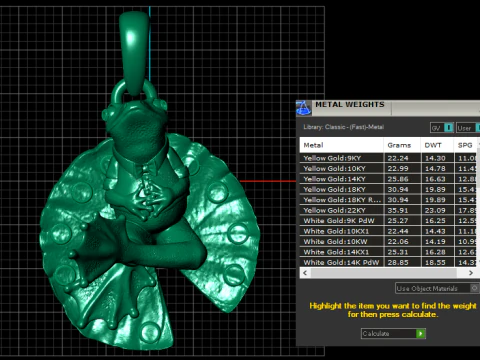This screenshot has width=480, height=360.
Task: Select the White Gold:10KW row
Action: (x=388, y=241)
